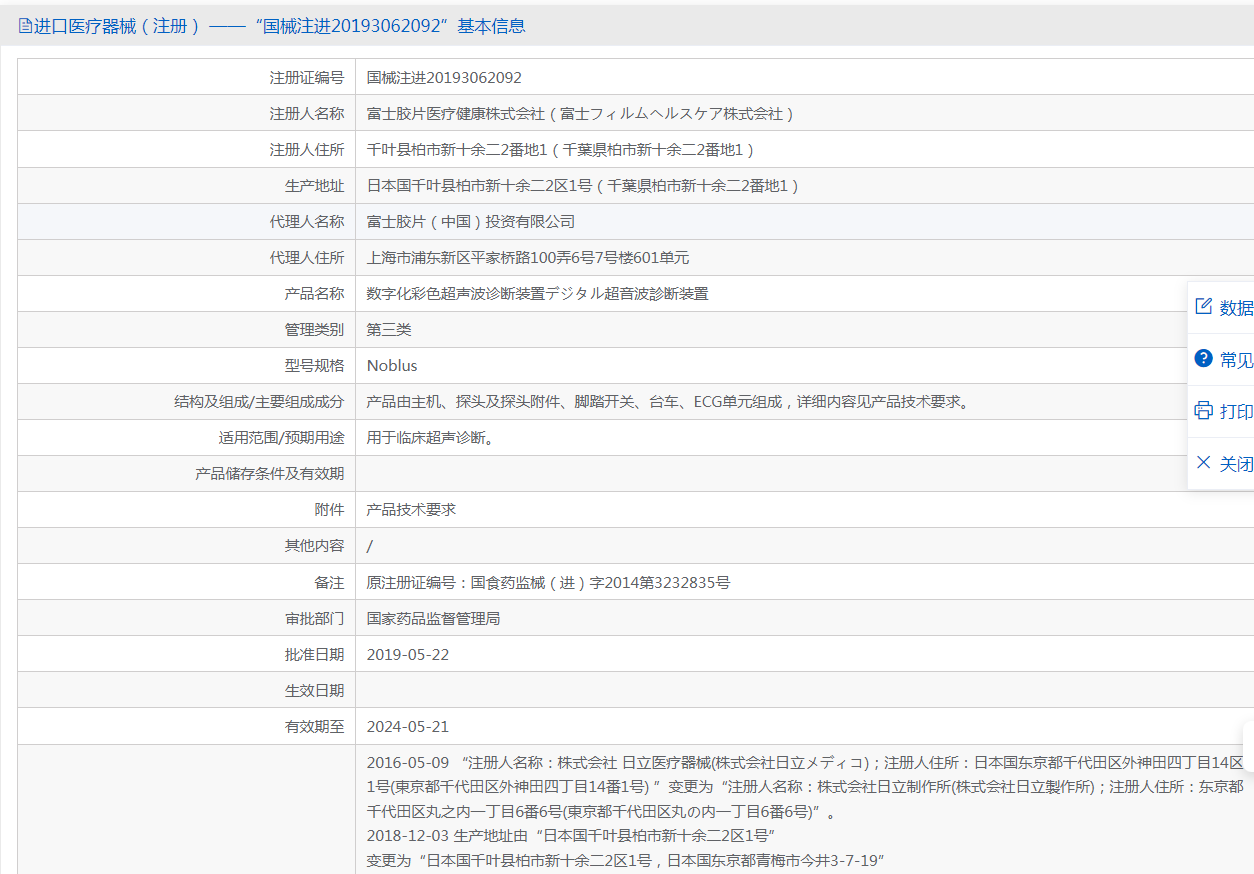
Task: Close the detail panel via 关闭
Action: pos(1221,464)
